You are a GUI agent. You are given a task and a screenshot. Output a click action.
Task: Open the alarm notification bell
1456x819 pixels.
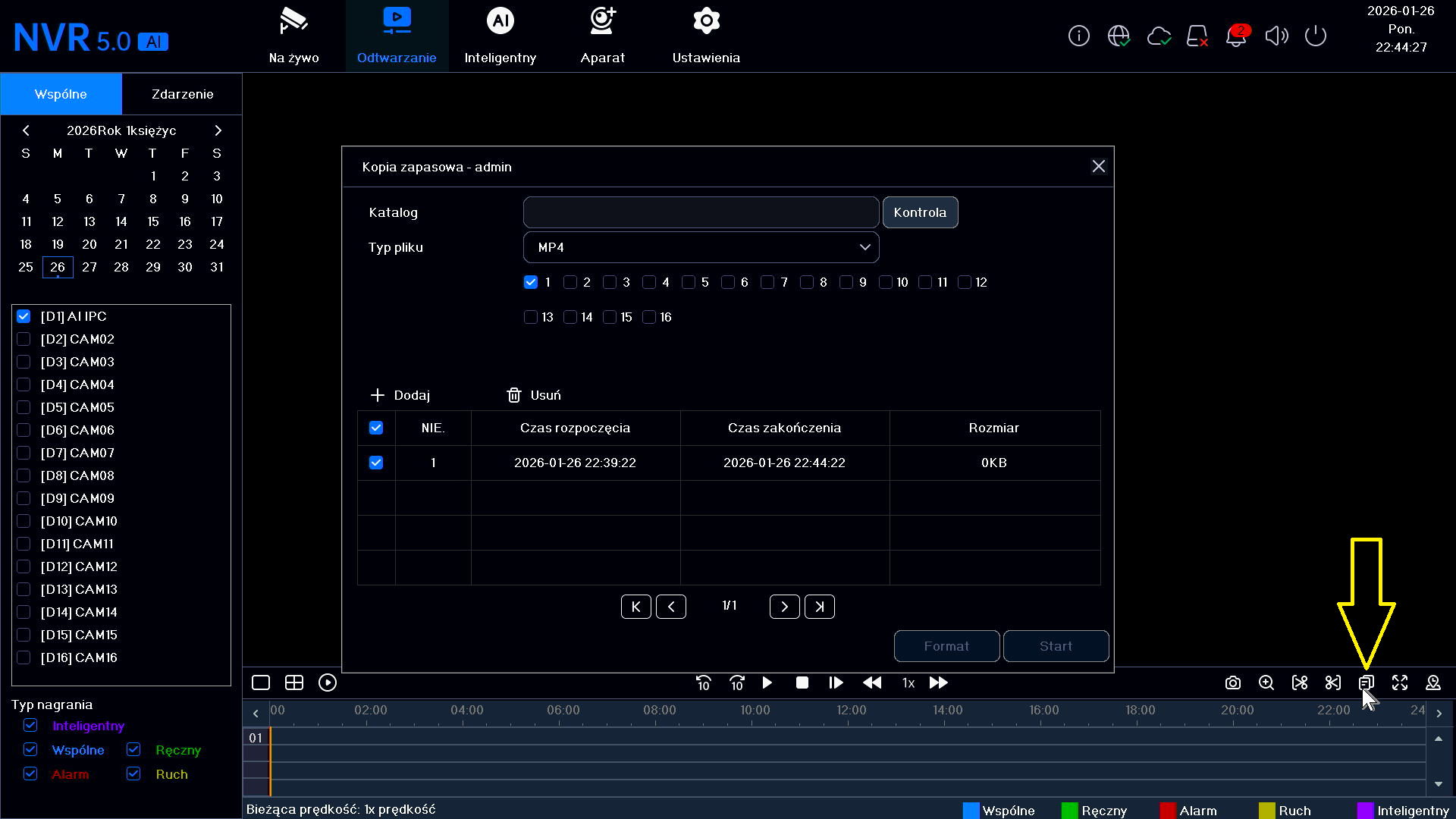pyautogui.click(x=1237, y=36)
